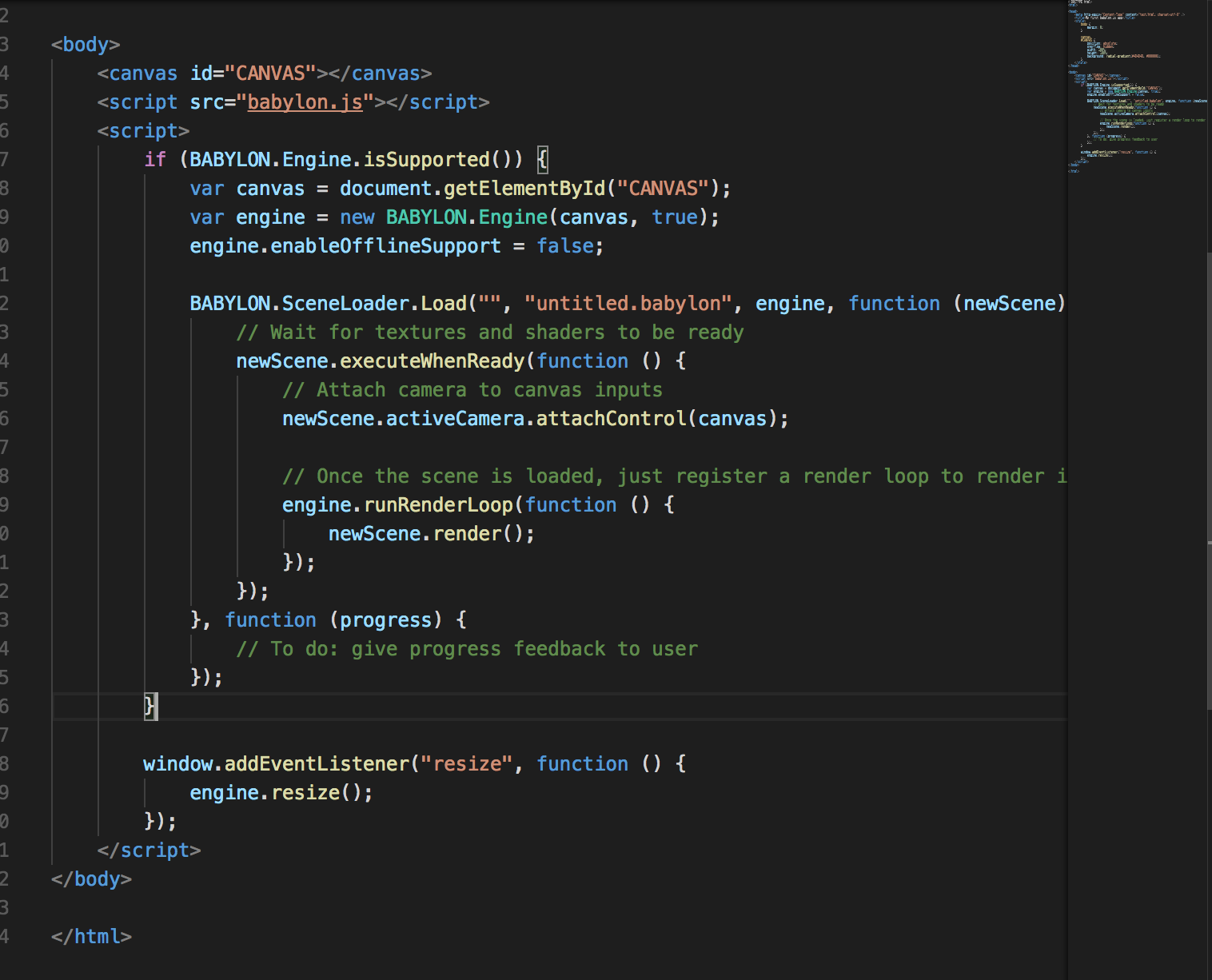The width and height of the screenshot is (1212, 980).
Task: Click attachControl(canvas) call
Action: 663,419
